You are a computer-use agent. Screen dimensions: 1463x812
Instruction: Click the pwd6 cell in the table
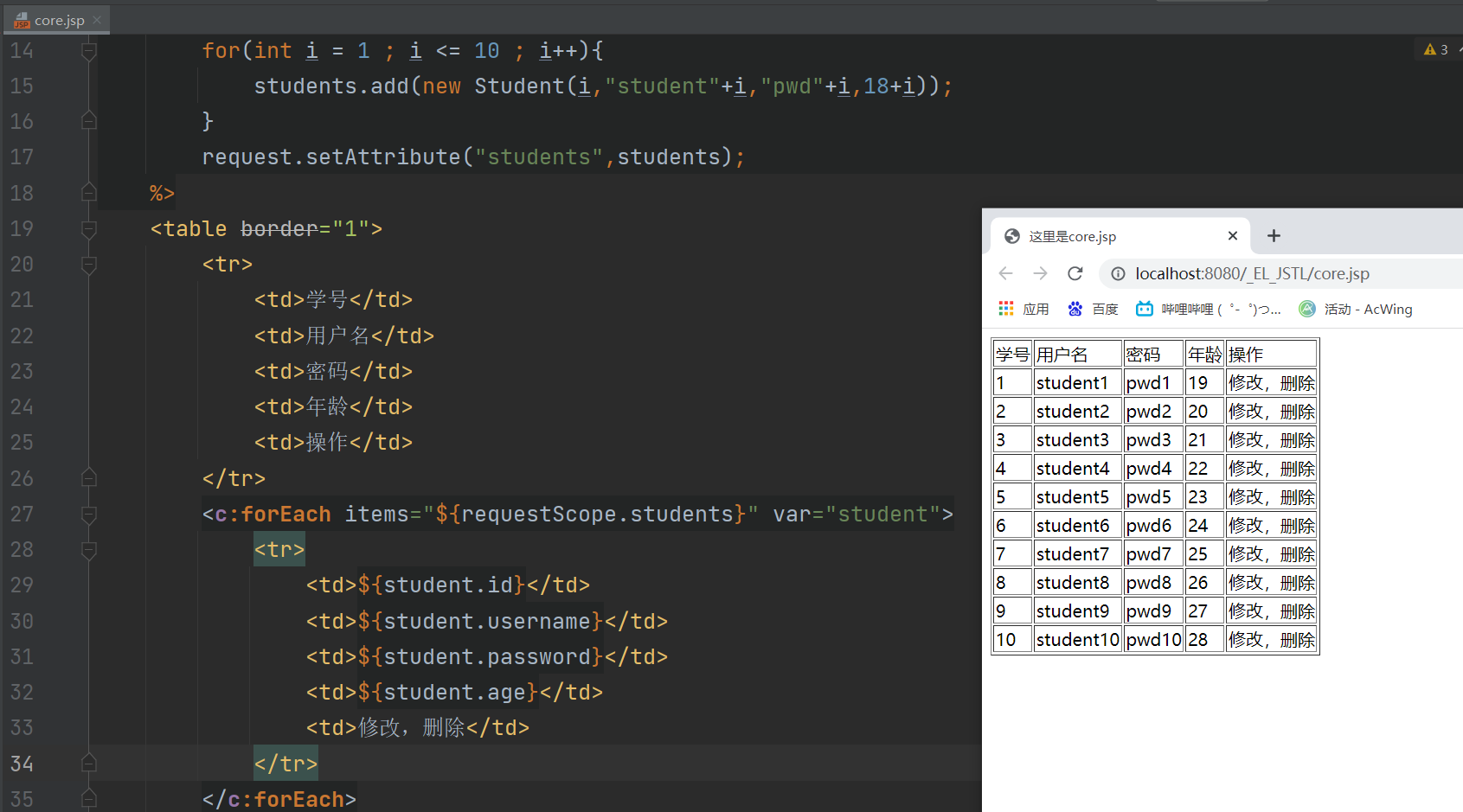(x=1153, y=526)
